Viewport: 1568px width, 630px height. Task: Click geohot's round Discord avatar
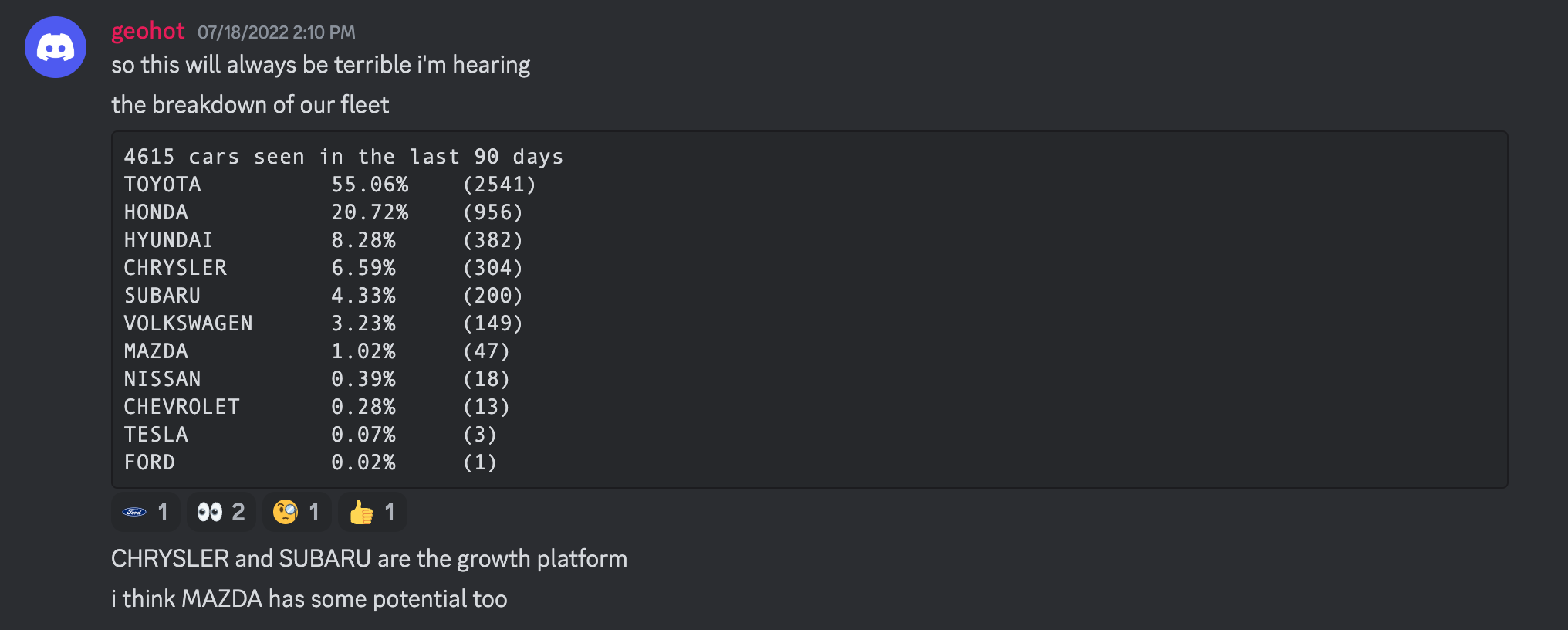56,47
